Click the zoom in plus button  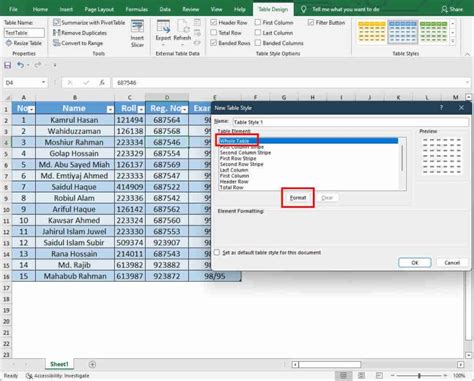(x=446, y=376)
